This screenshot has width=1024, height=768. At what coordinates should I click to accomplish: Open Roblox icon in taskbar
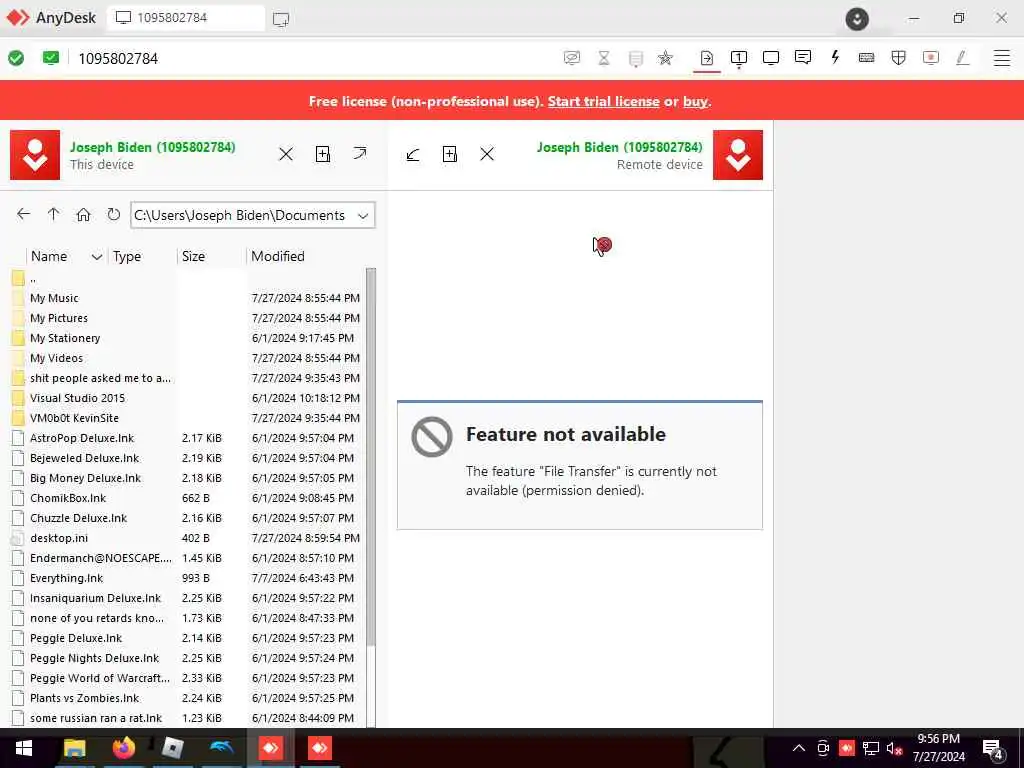click(172, 748)
